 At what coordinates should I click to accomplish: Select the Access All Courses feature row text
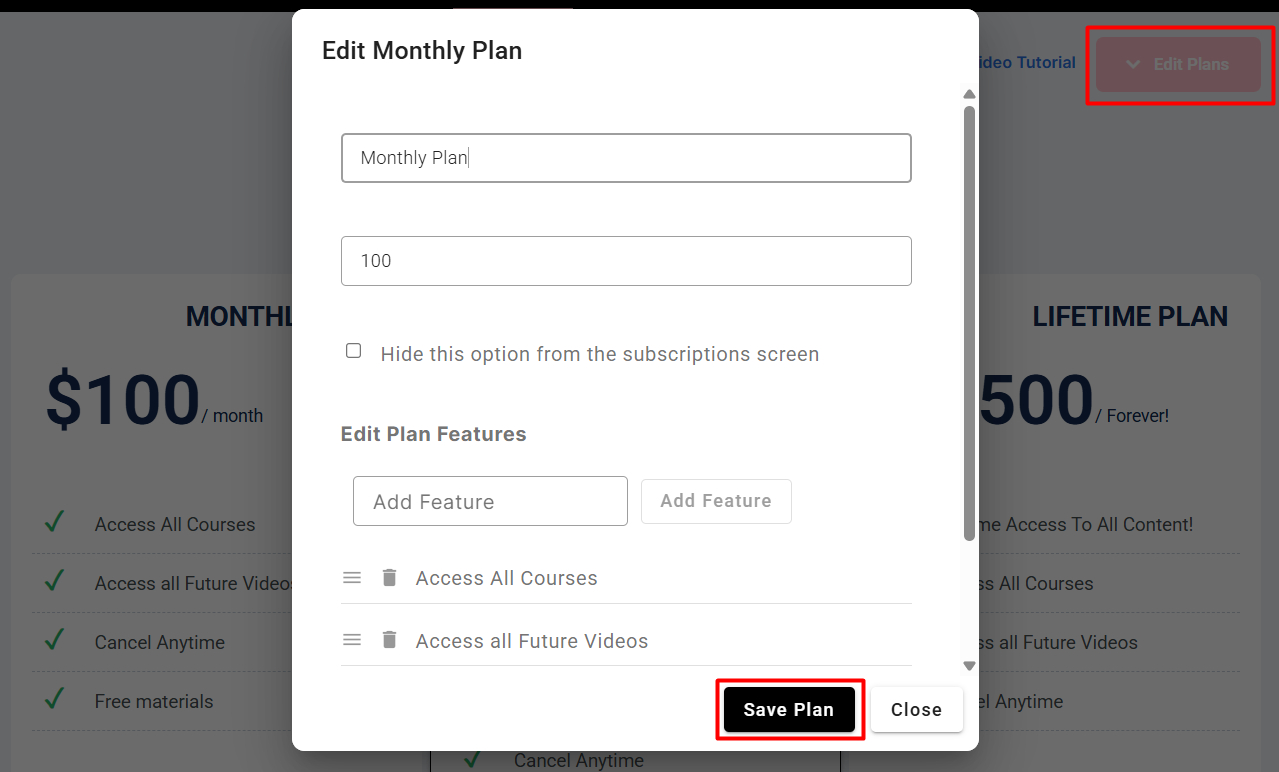pos(506,578)
